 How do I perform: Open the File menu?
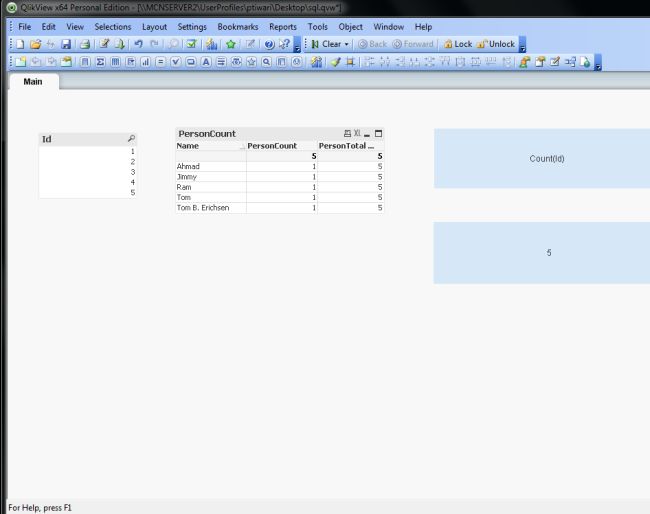tap(24, 27)
